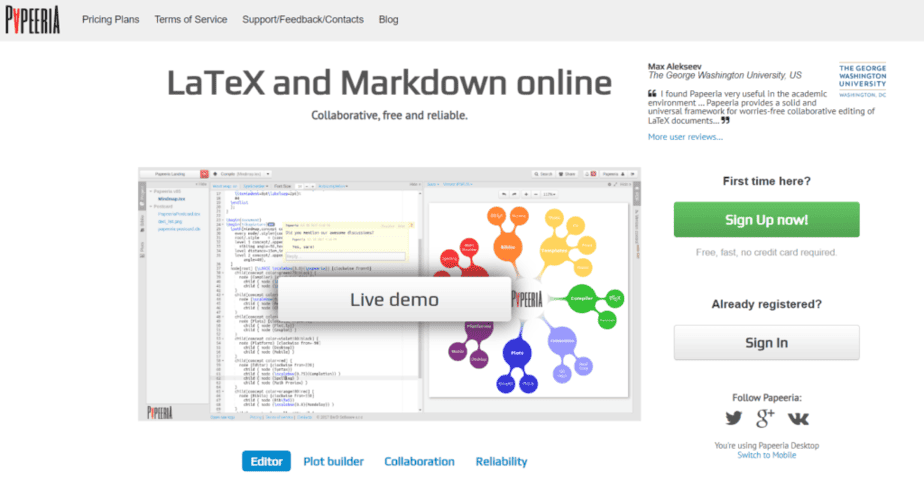Launch the Live demo

tap(394, 299)
